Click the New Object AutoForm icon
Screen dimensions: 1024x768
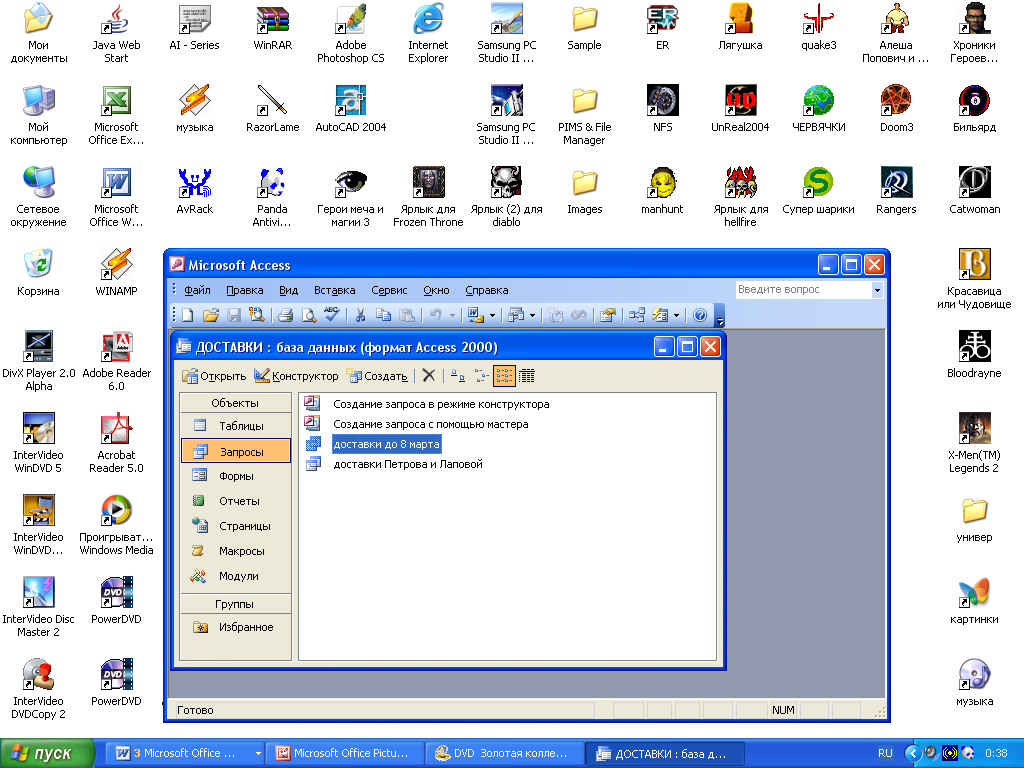(660, 315)
